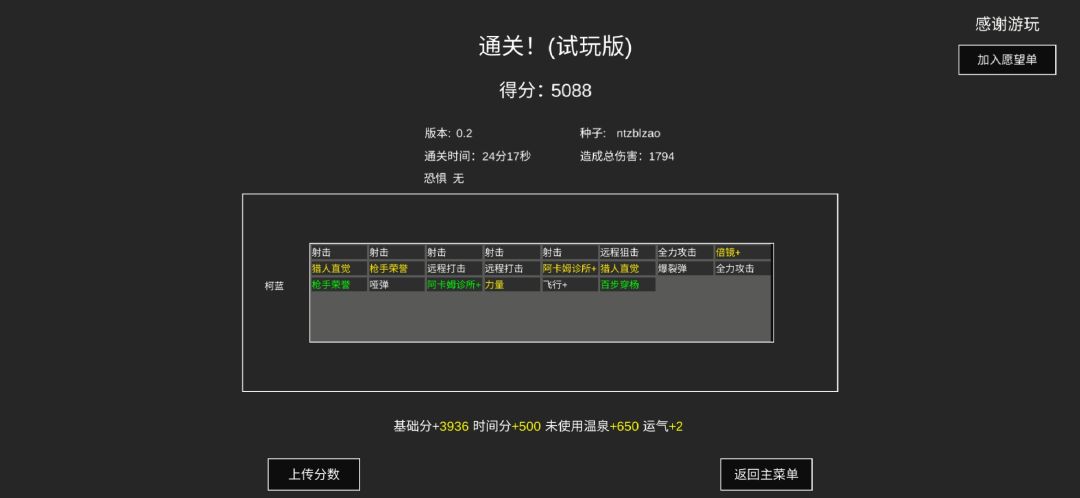
Task: Open the 加入愿望单 wishlist button
Action: (x=1006, y=59)
